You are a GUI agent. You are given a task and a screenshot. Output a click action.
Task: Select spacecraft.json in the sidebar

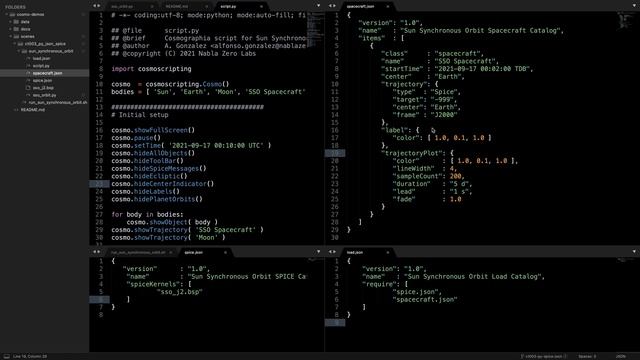47,73
